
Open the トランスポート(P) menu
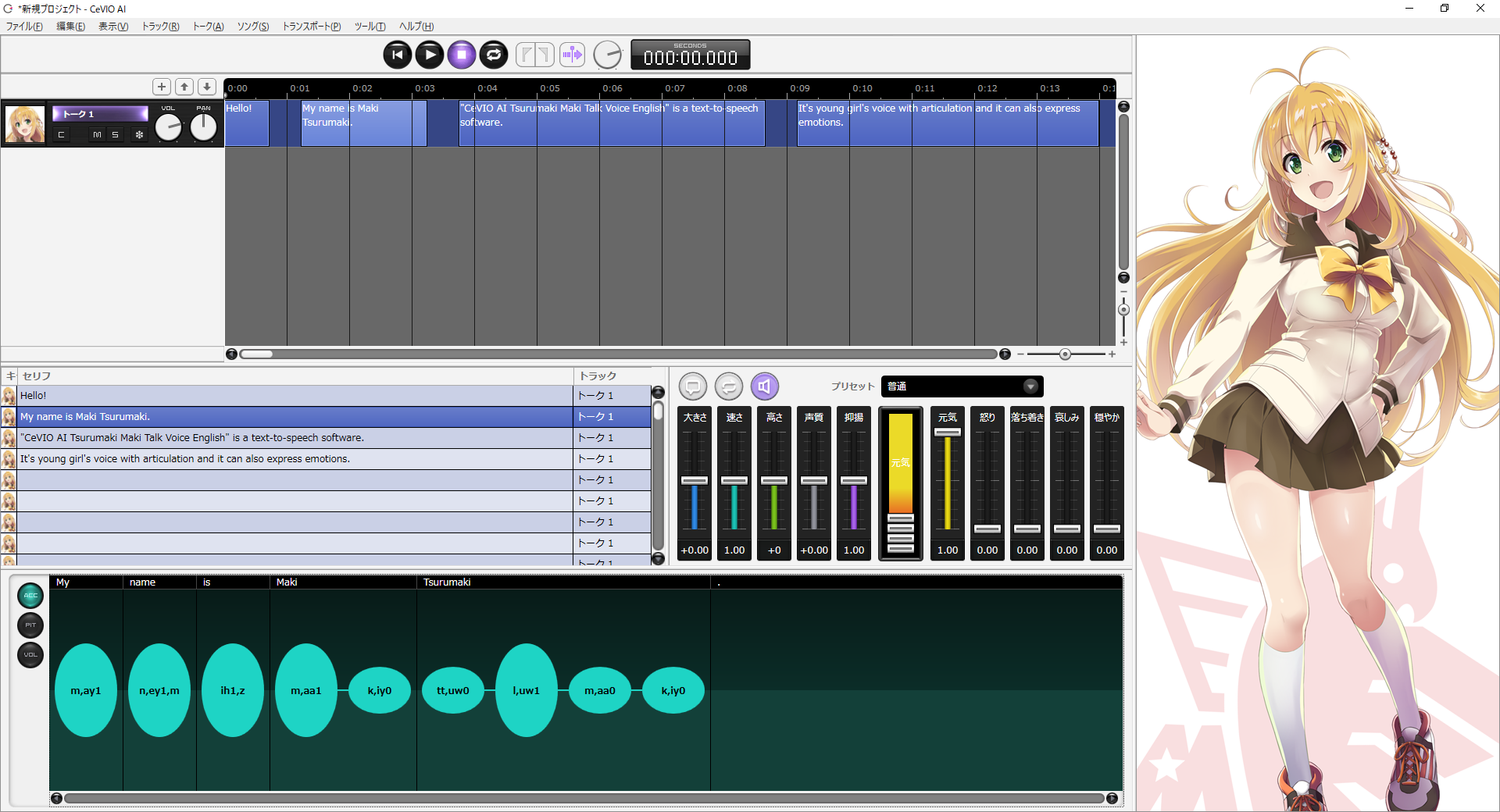[312, 27]
